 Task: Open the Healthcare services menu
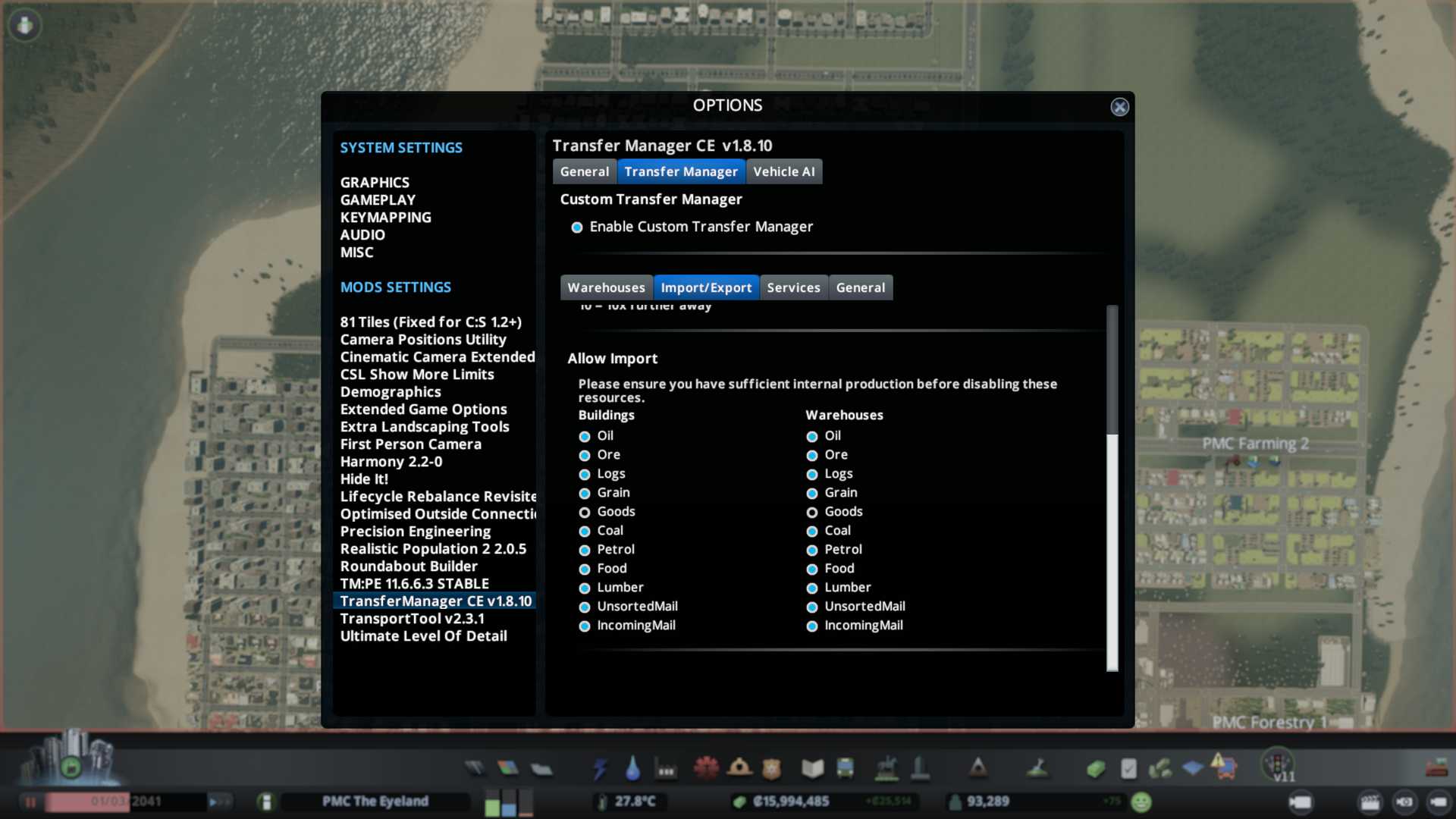[x=706, y=768]
